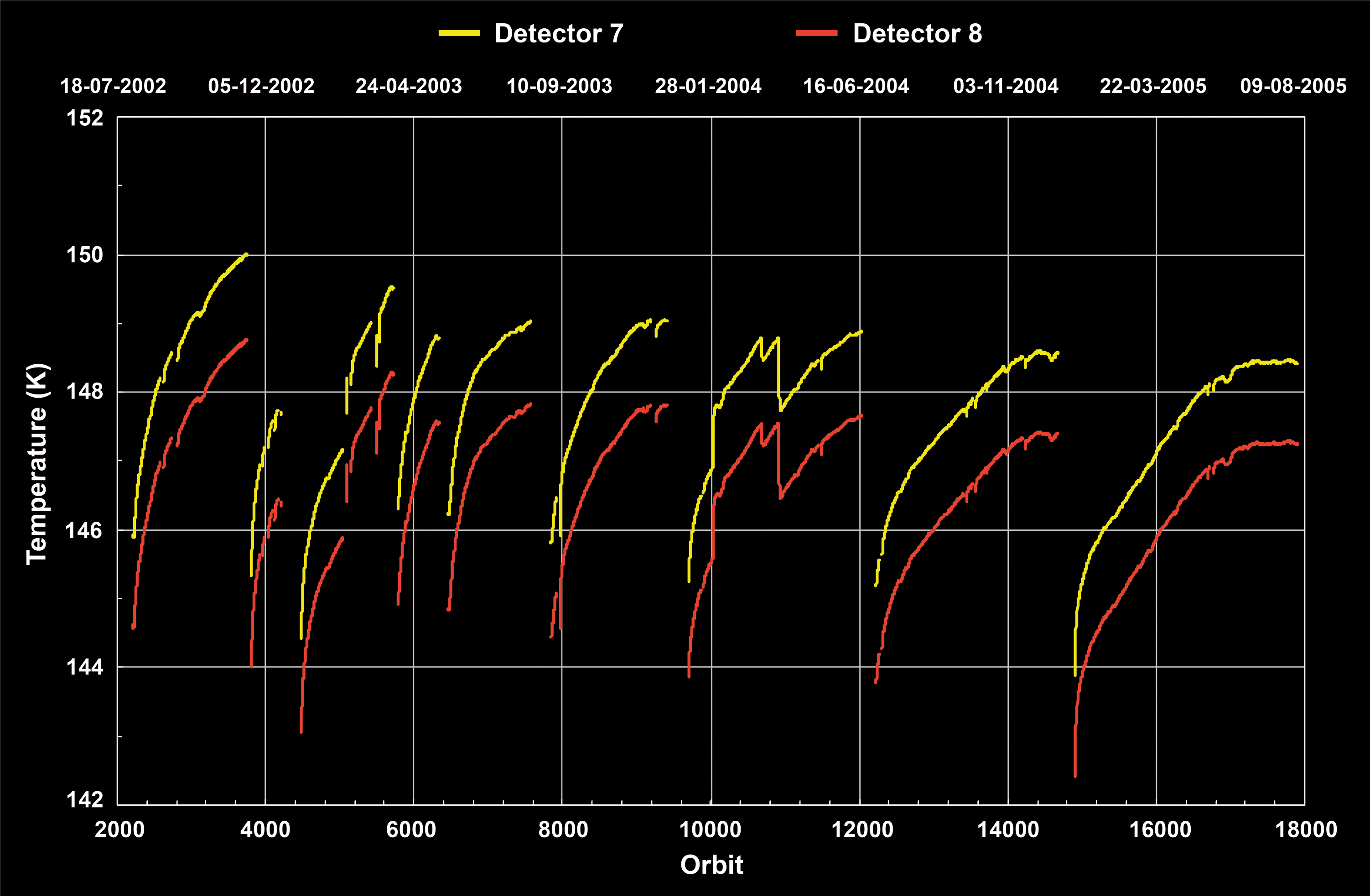
Task: Click the 16-06-2004 date label
Action: click(x=856, y=86)
